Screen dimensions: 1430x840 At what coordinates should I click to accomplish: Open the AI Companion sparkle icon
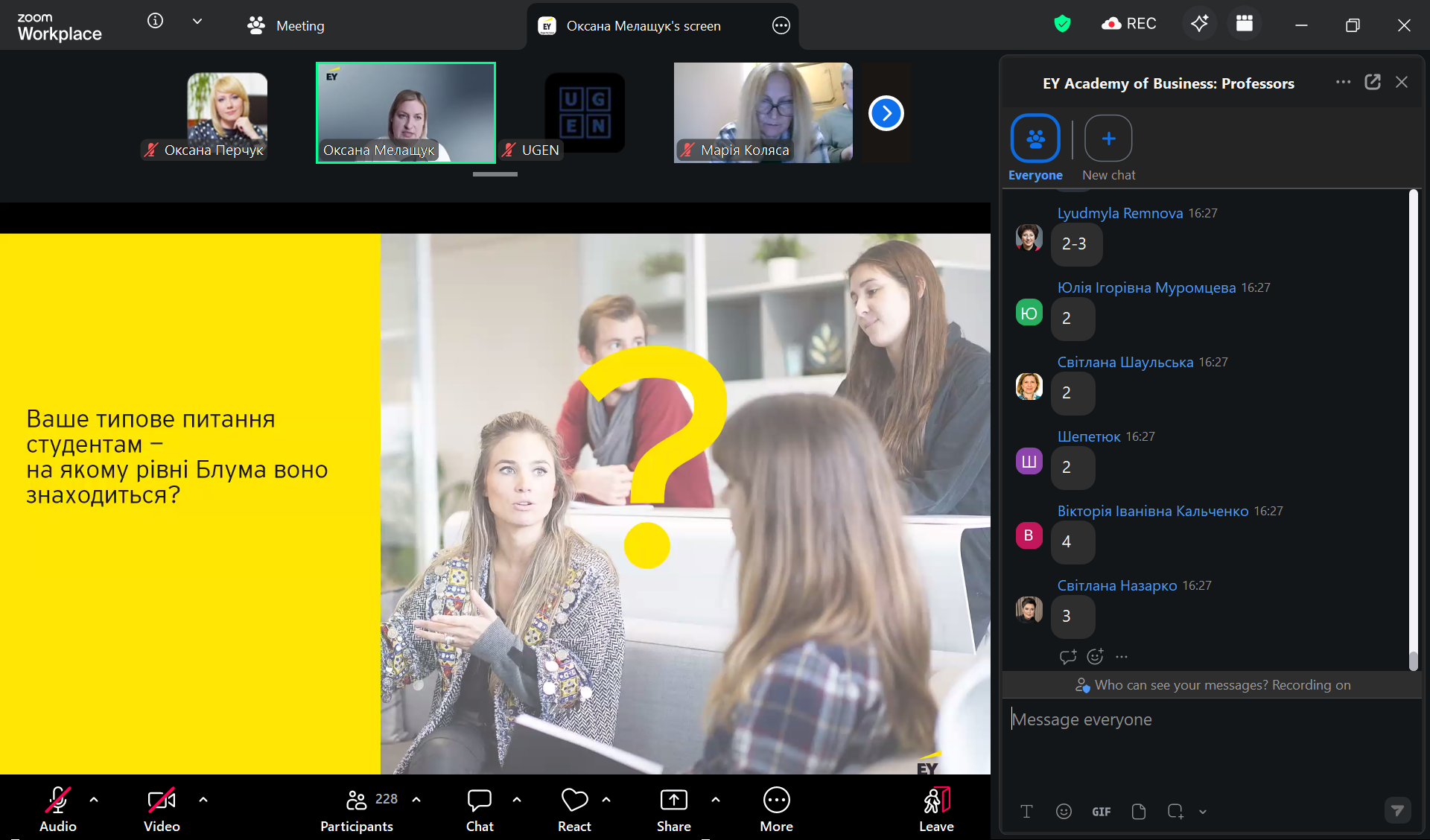1199,24
